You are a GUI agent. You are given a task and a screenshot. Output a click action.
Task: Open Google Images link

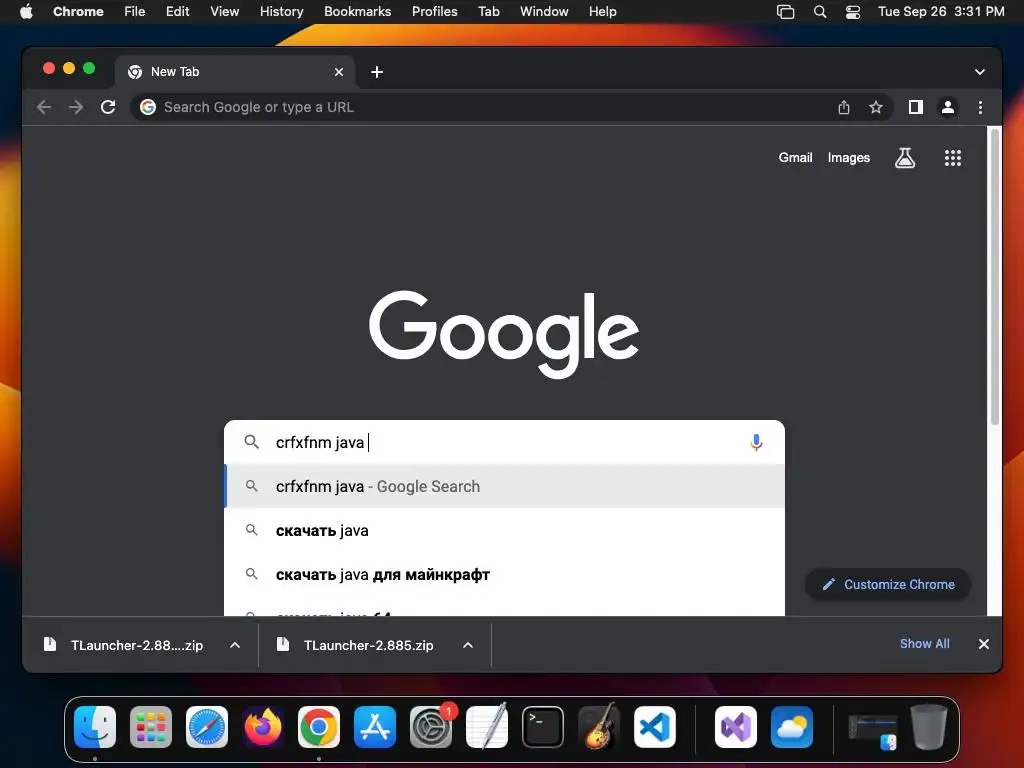[848, 157]
